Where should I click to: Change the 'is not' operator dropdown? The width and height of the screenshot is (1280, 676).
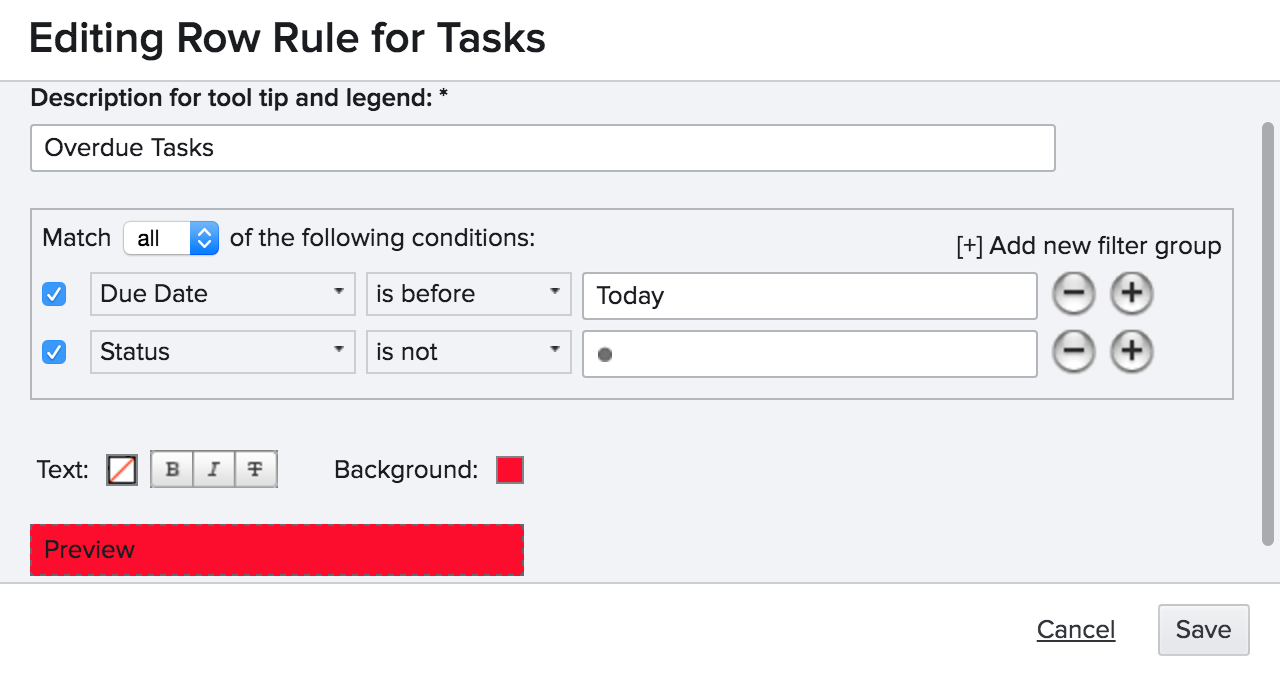point(468,352)
